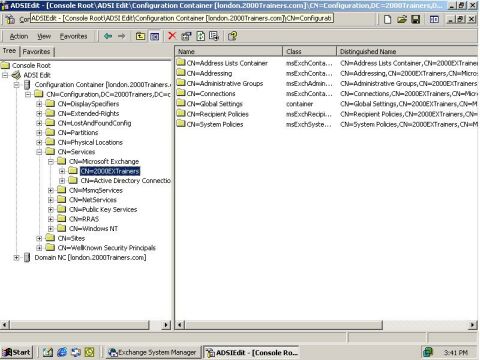The width and height of the screenshot is (480, 360).
Task: Click the red Delete X icon
Action: pyautogui.click(x=172, y=36)
